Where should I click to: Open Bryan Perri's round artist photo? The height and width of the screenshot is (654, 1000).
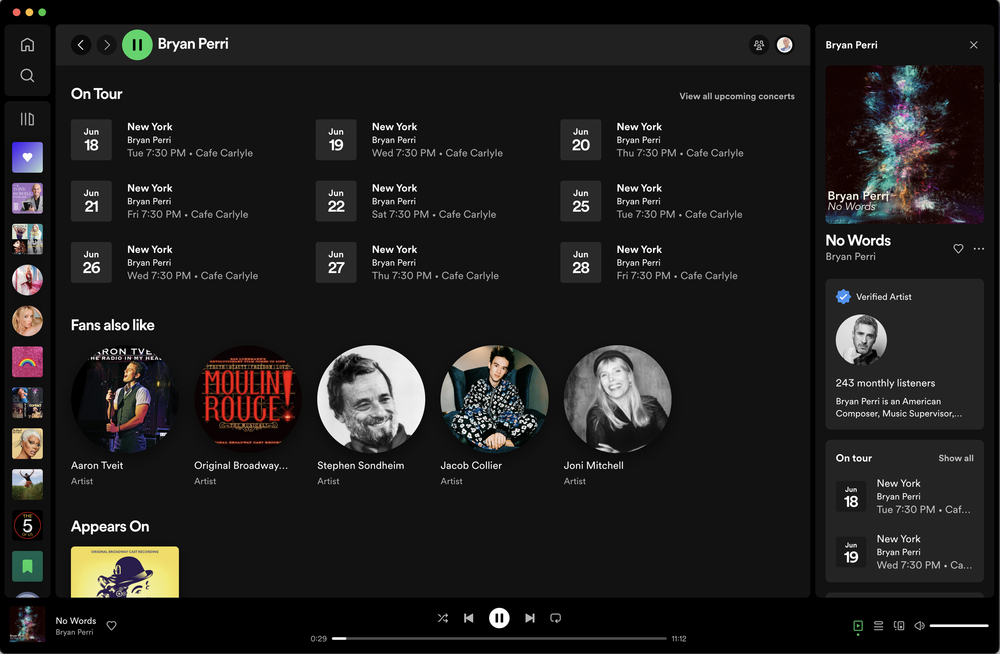861,339
